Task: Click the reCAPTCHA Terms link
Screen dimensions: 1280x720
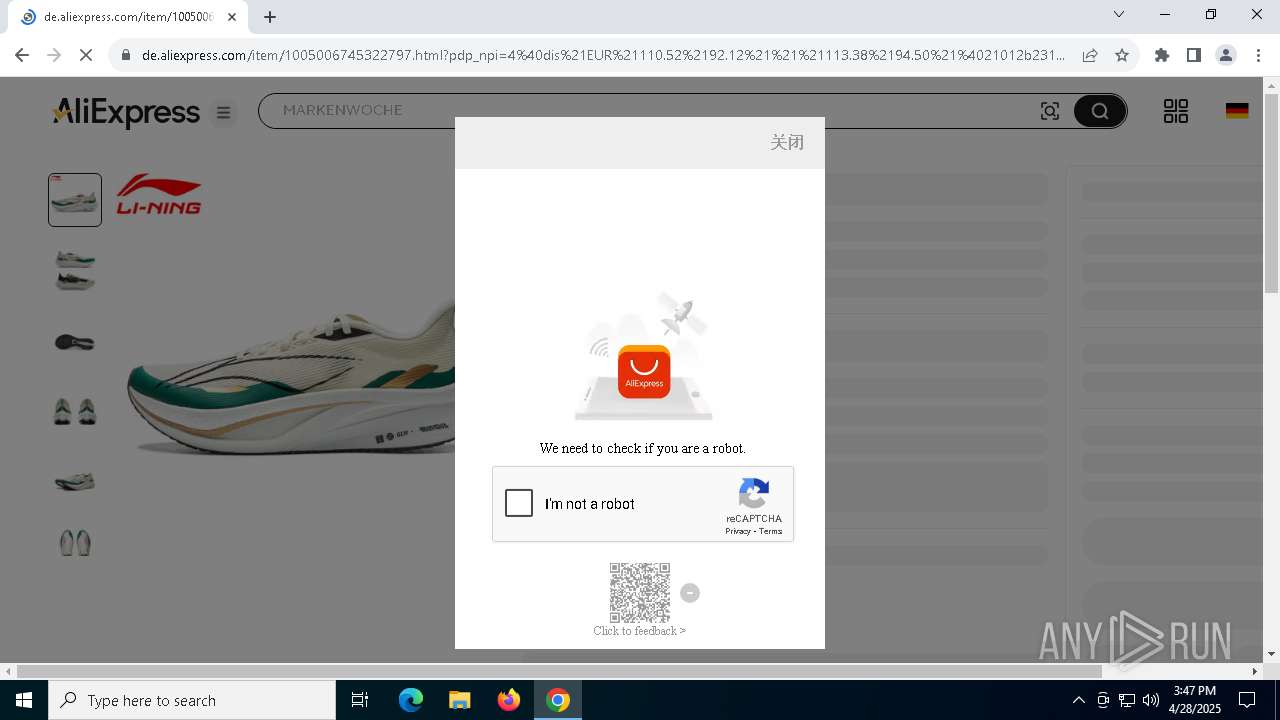Action: [770, 531]
